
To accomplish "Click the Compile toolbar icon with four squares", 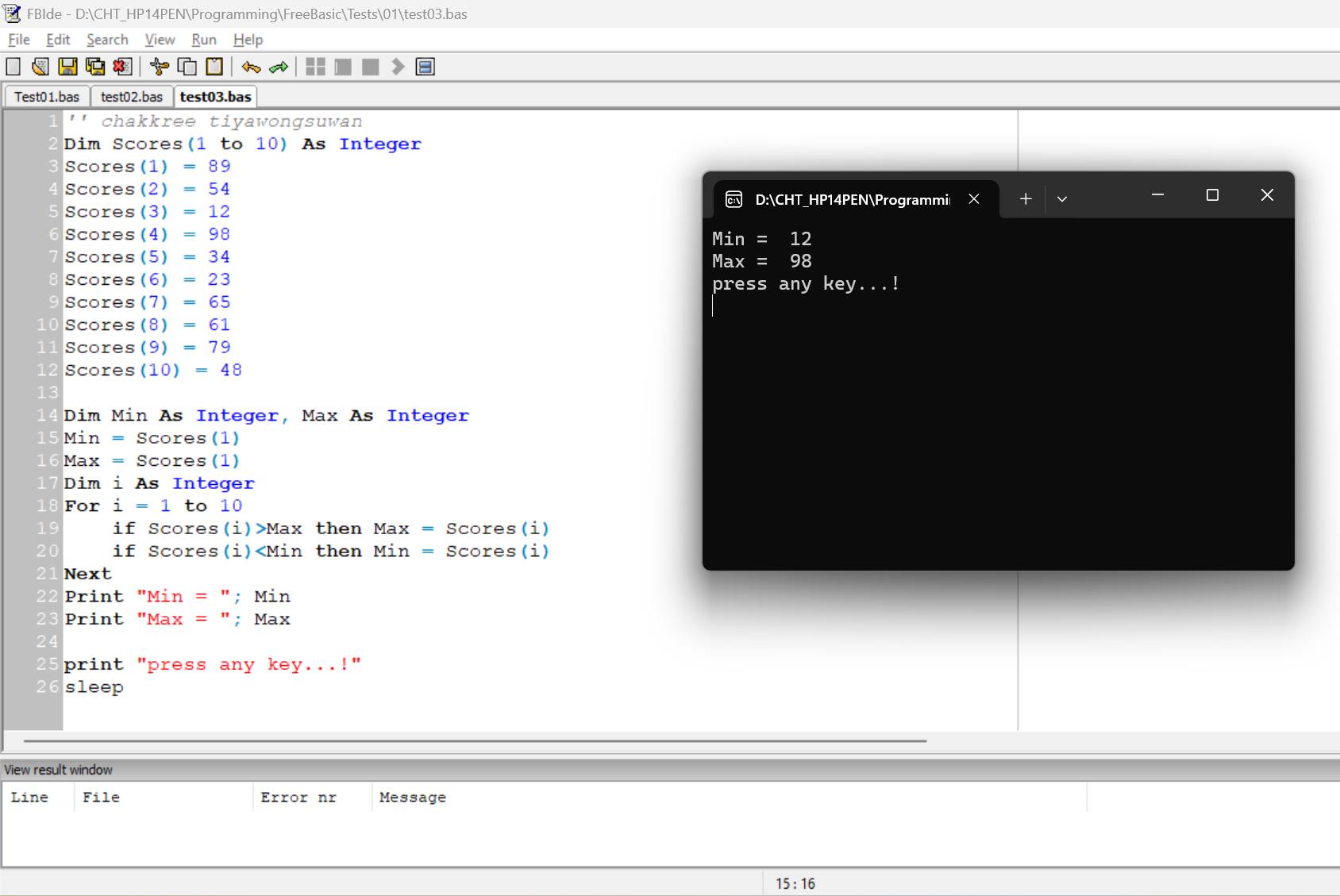I will [316, 67].
